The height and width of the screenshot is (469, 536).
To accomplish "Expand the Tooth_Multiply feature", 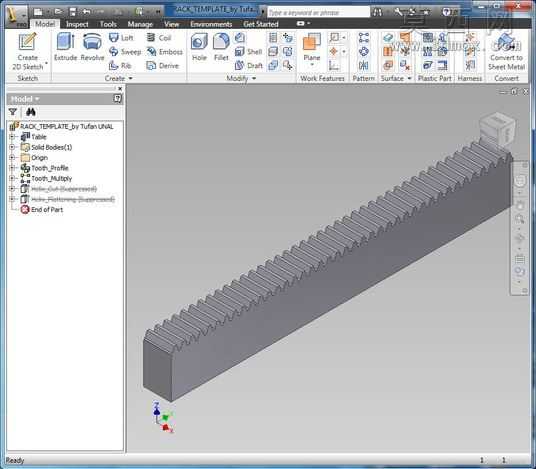I will coord(12,178).
